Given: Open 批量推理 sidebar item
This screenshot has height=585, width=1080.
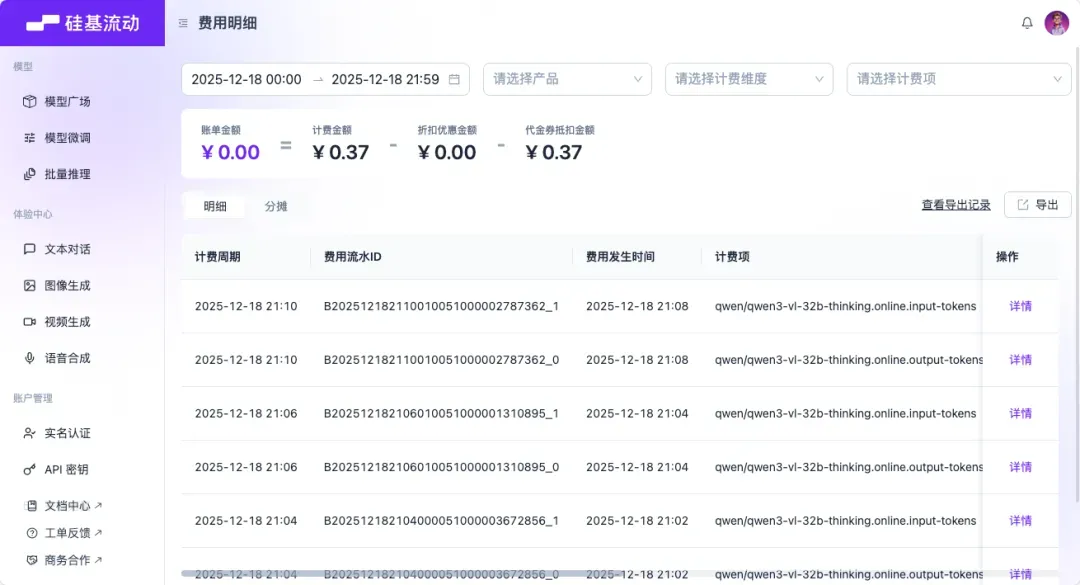Looking at the screenshot, I should 67,174.
